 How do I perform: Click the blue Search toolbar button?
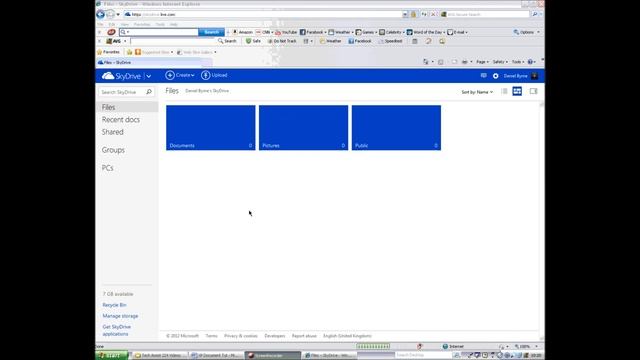(x=211, y=32)
